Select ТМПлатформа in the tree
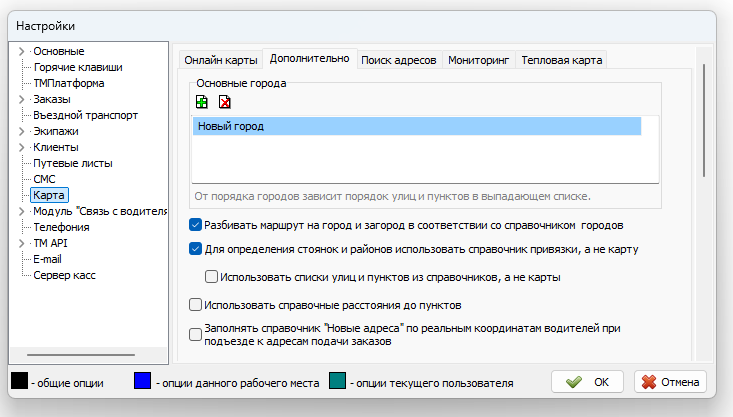733x417 pixels. 69,83
